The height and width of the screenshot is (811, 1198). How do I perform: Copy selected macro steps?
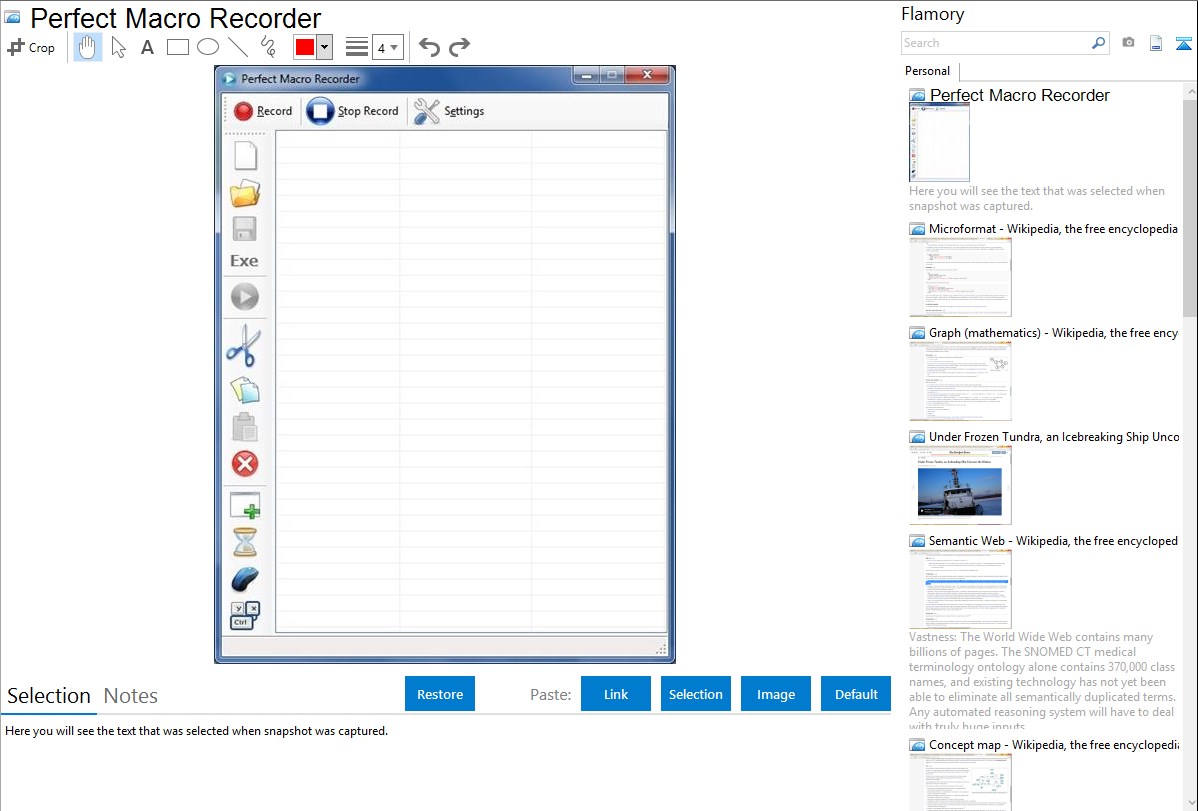pyautogui.click(x=245, y=390)
